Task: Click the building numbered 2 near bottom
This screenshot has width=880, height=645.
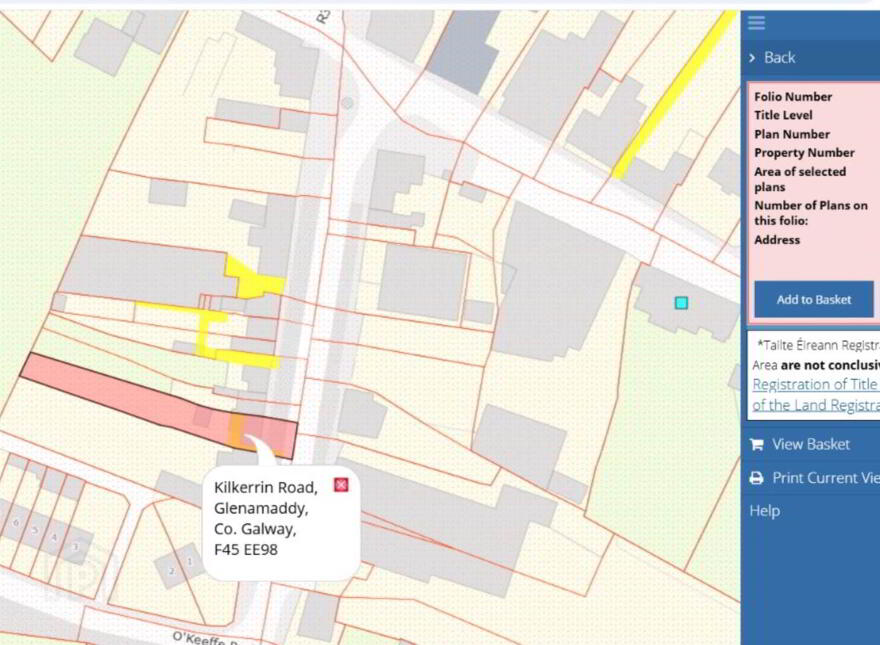Action: click(x=172, y=571)
